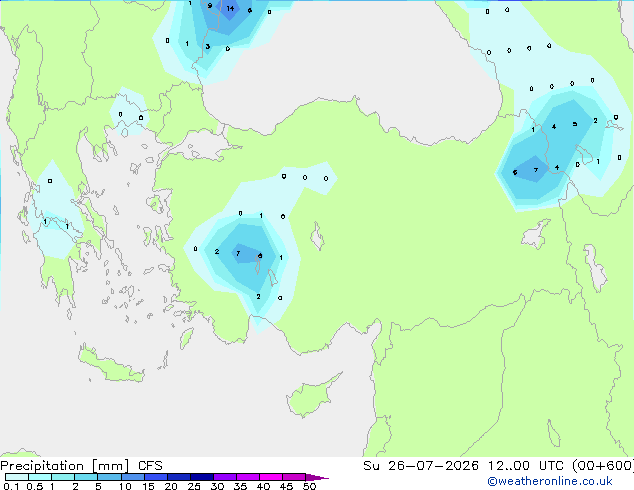Click the legend swatch between 5 and 10

point(109,477)
